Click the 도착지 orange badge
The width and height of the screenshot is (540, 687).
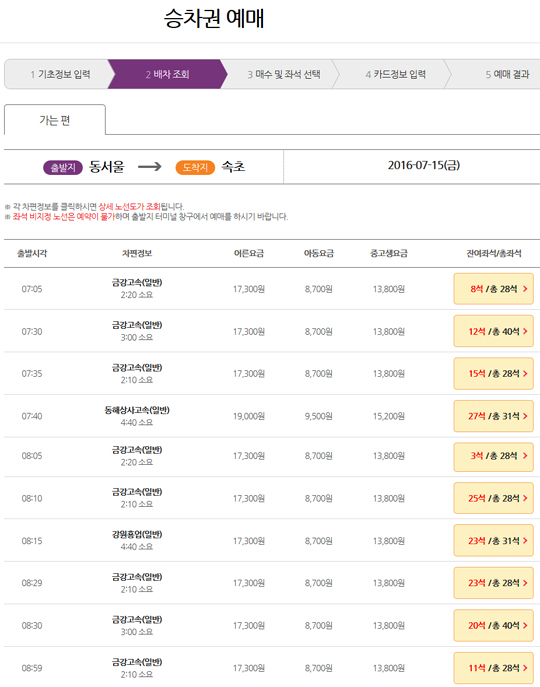195,167
